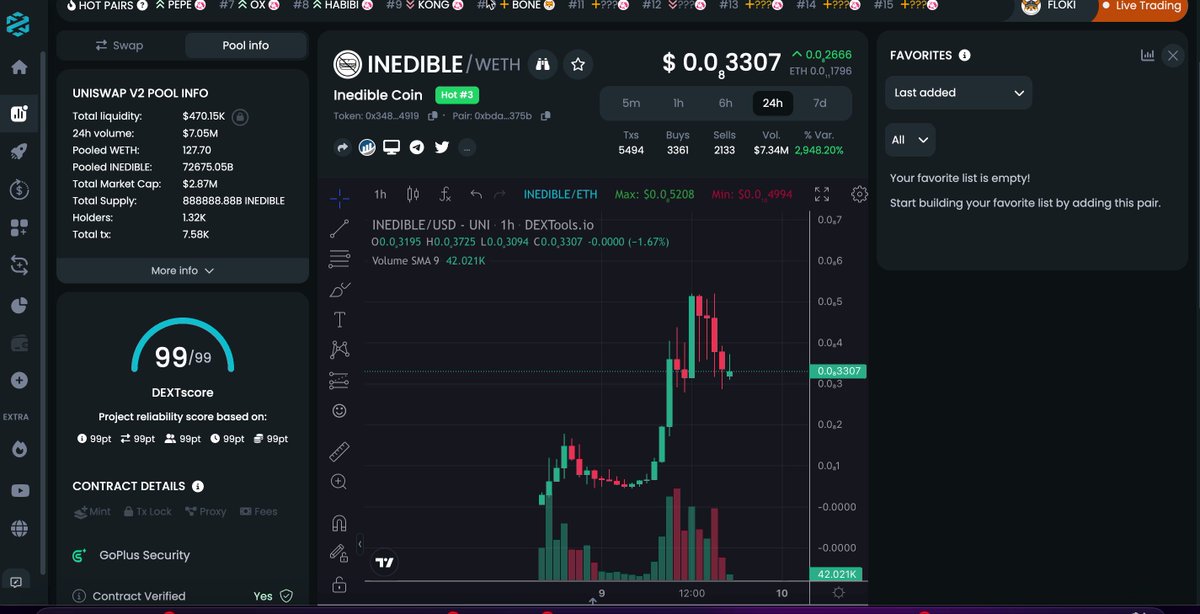Show more social links ellipsis button

(467, 148)
